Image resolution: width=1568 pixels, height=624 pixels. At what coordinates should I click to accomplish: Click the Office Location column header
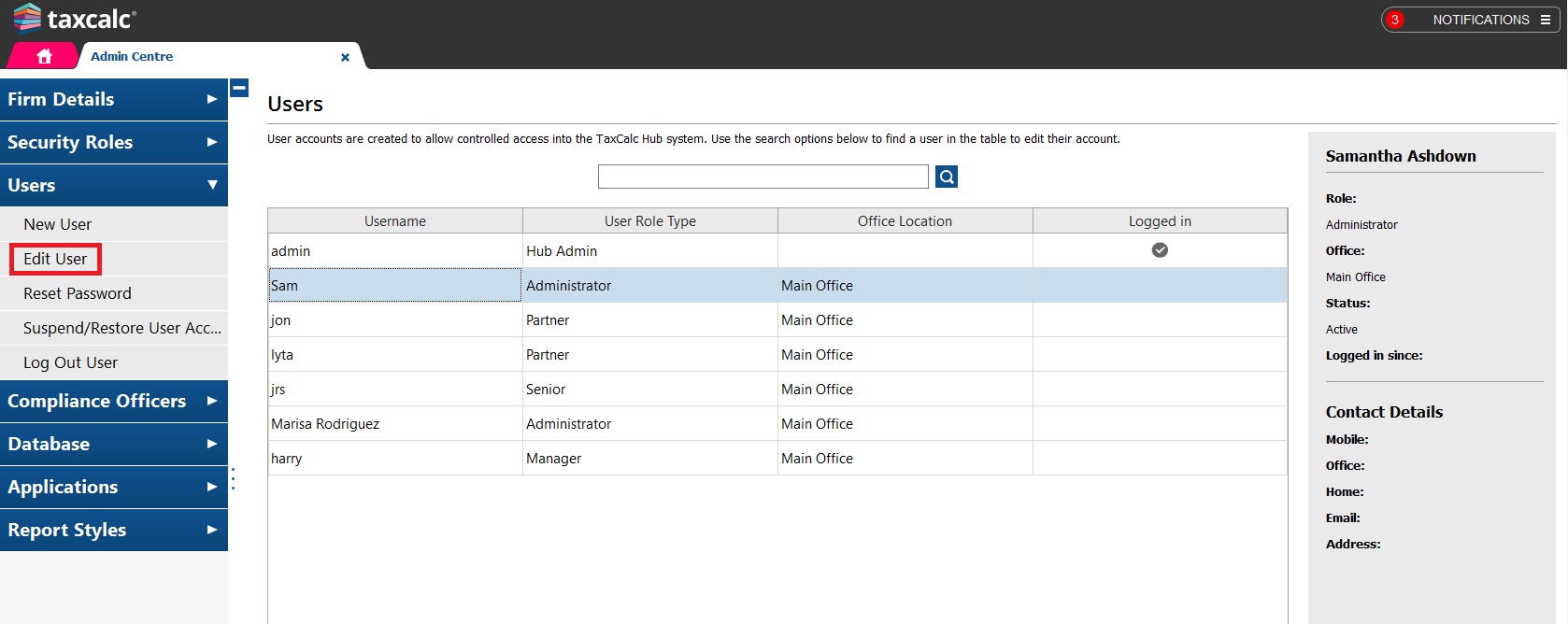click(x=905, y=221)
